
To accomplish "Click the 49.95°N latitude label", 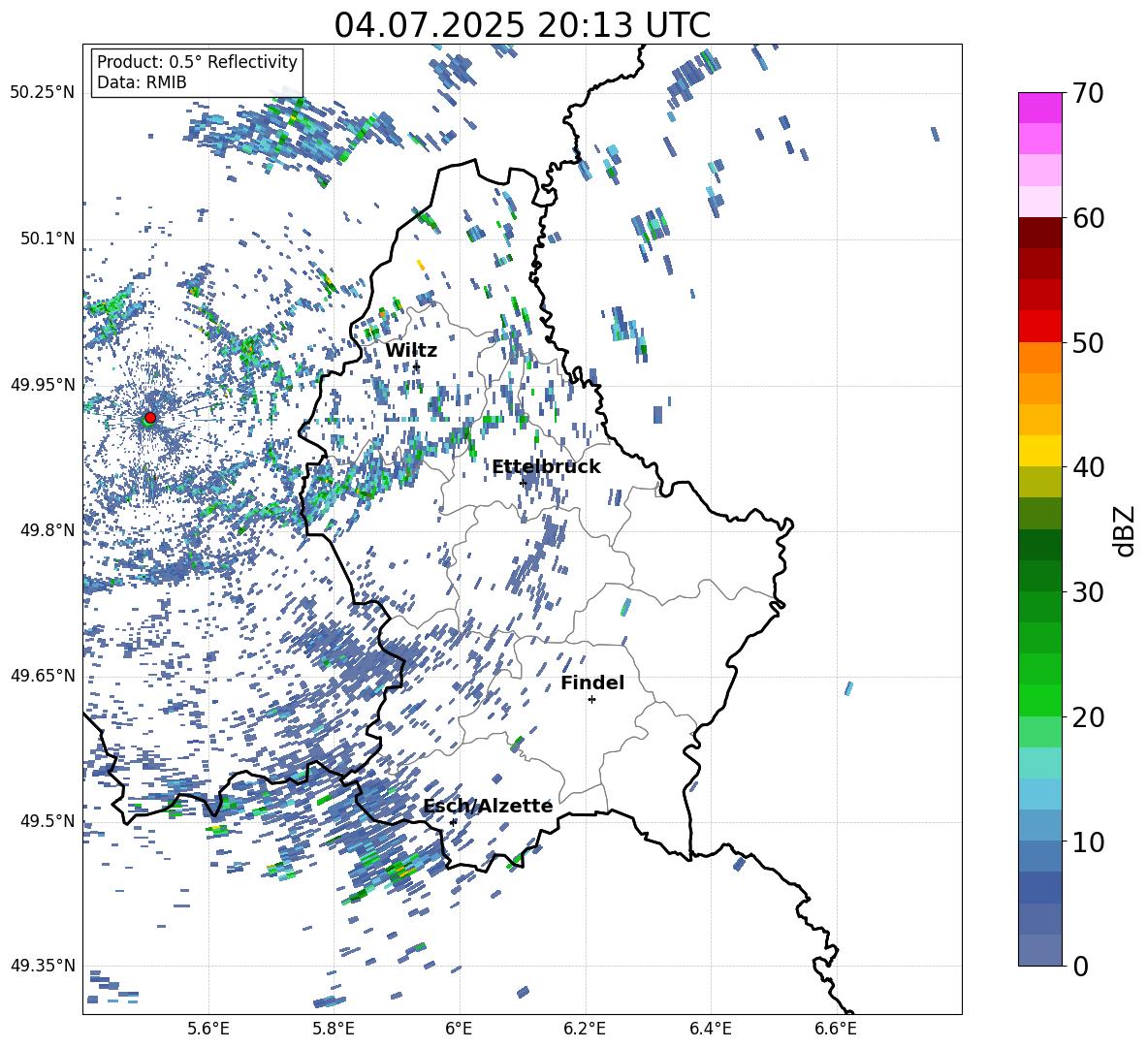I will 43,385.
